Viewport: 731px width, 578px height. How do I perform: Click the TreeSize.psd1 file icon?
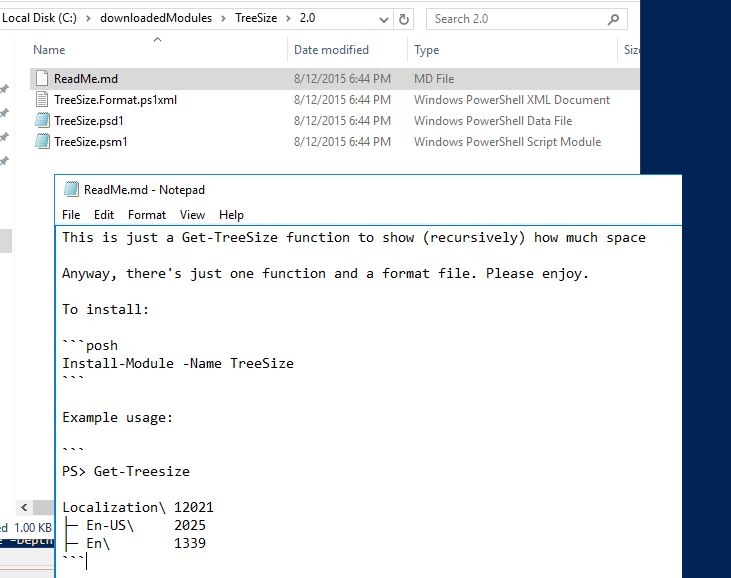pyautogui.click(x=42, y=120)
